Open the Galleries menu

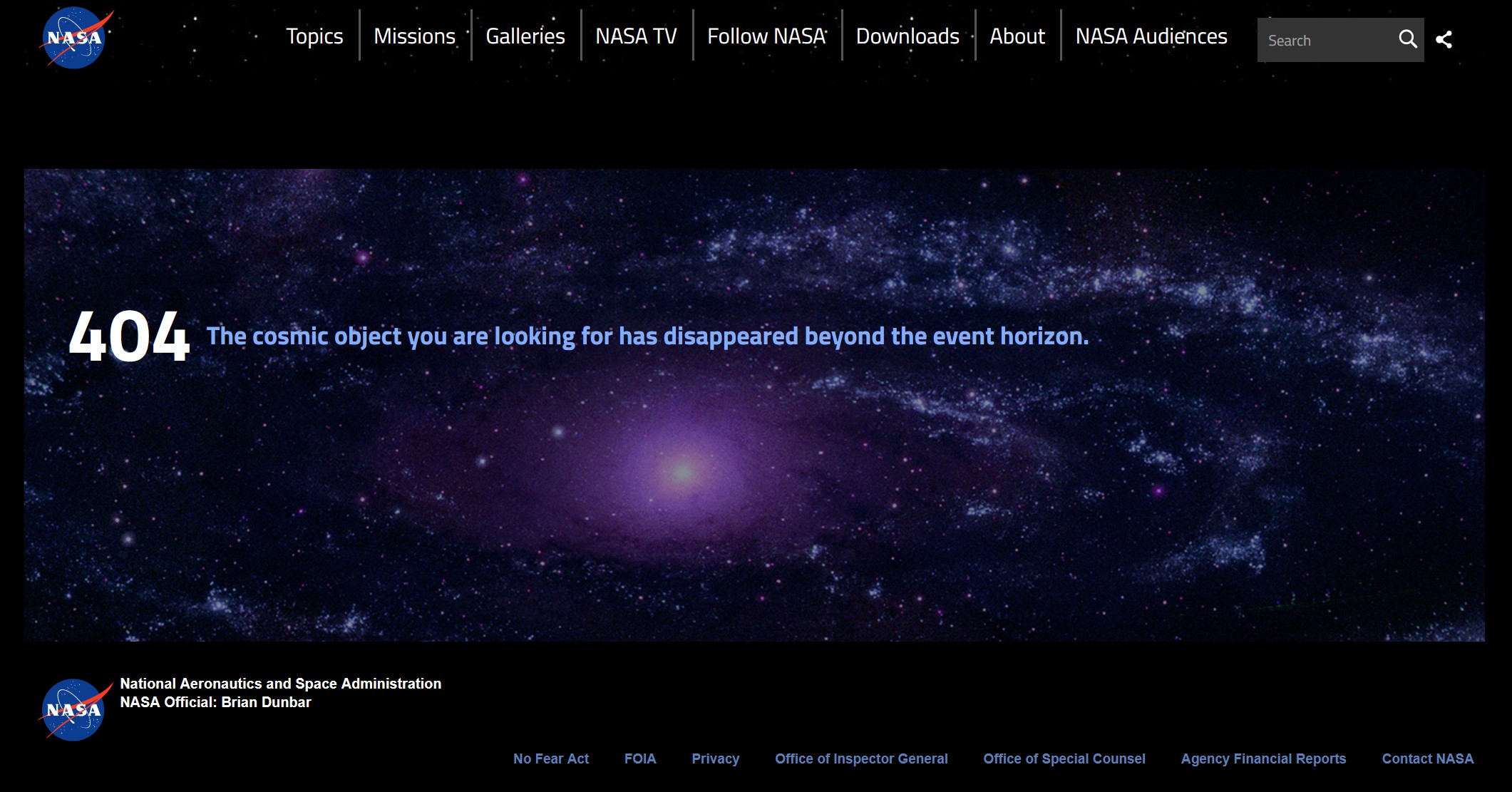pyautogui.click(x=525, y=36)
